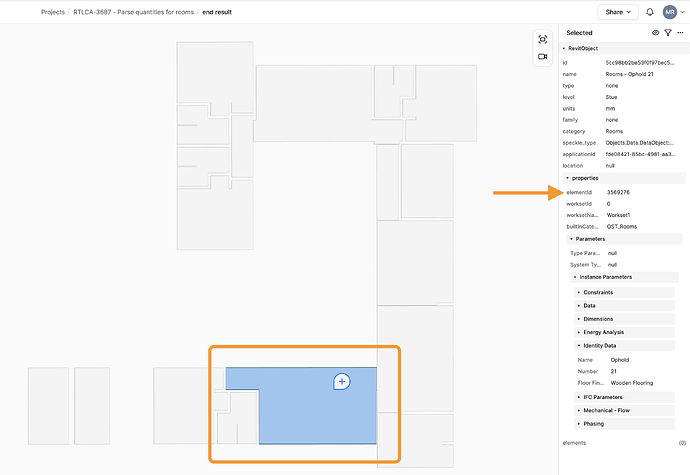Expand the Data group
690x475 pixels.
[x=624, y=306]
